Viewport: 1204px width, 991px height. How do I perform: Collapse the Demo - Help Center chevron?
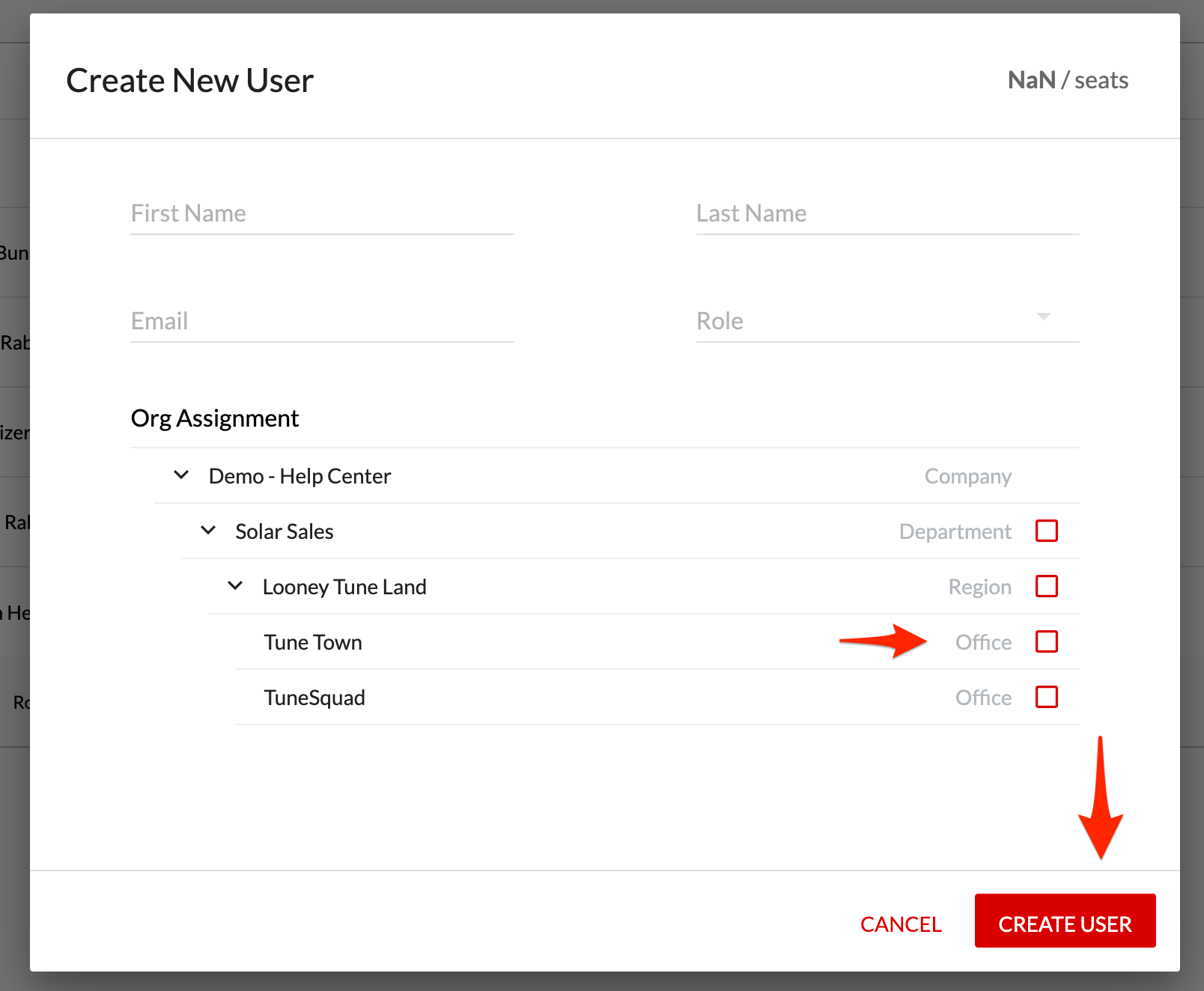pos(181,475)
